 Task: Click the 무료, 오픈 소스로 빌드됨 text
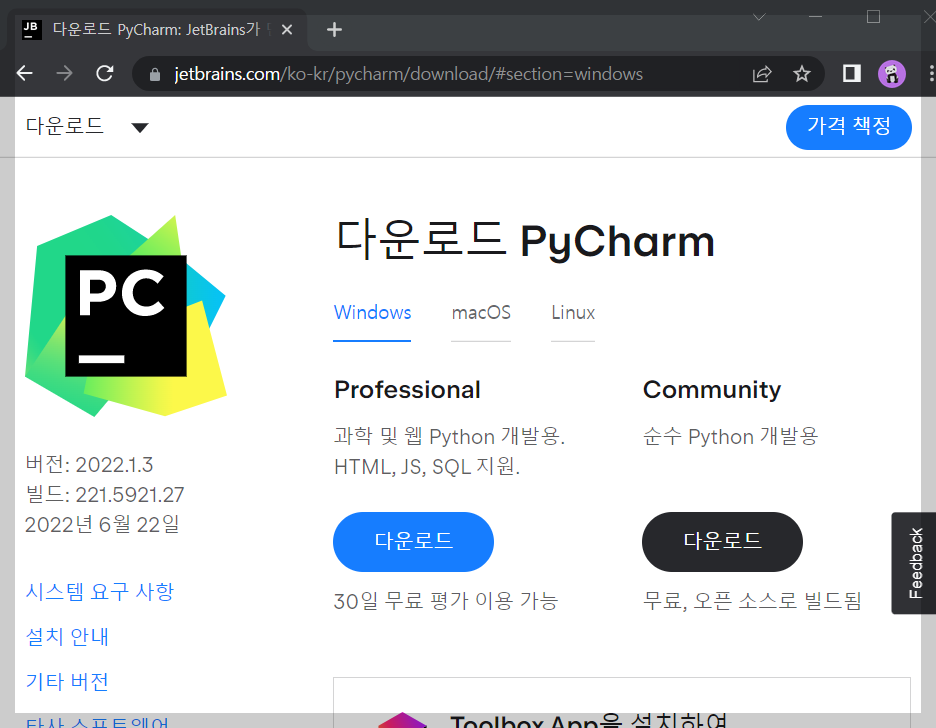coord(752,601)
